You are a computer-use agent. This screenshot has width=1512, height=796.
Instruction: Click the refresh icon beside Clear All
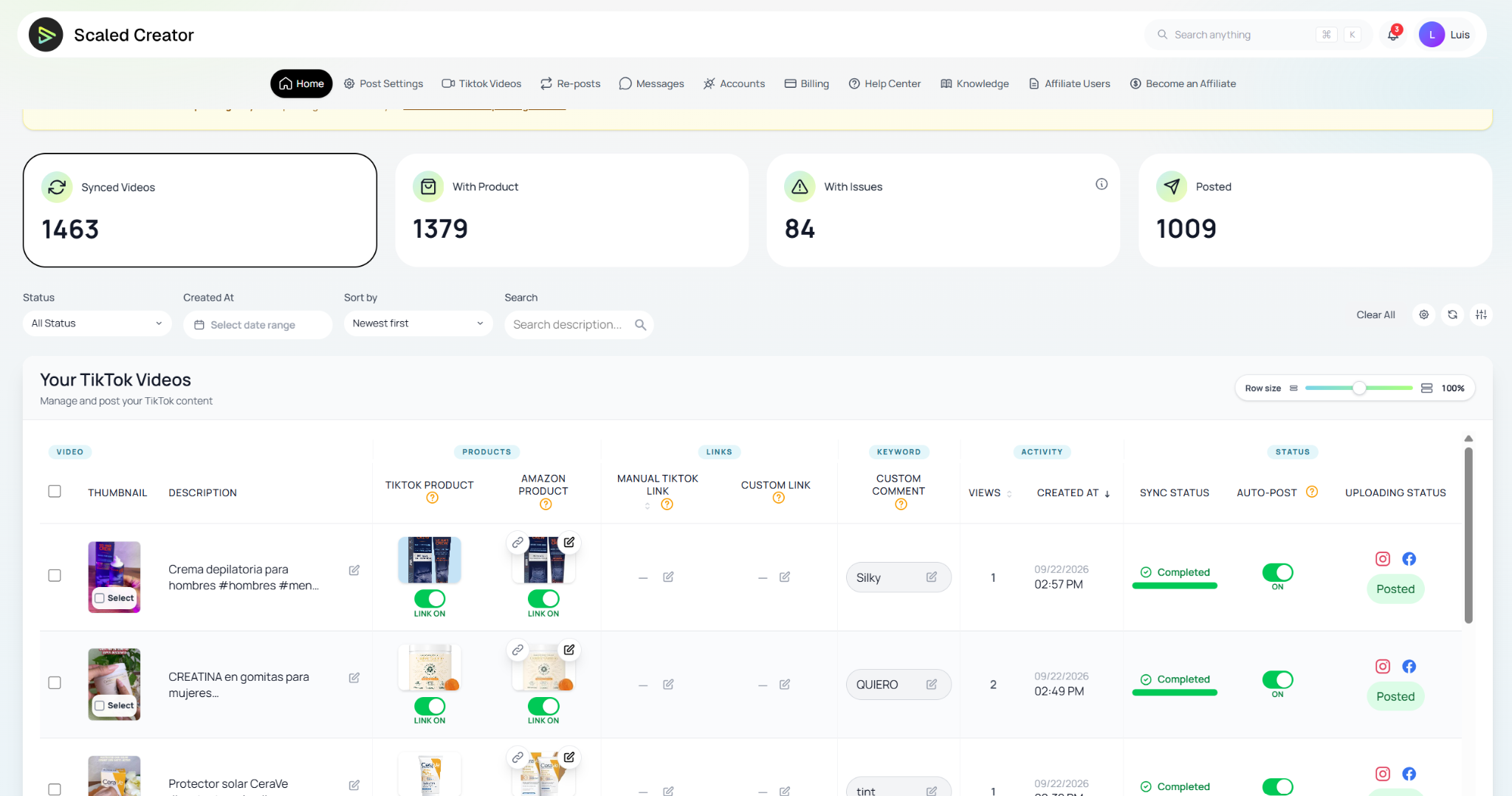(x=1452, y=315)
